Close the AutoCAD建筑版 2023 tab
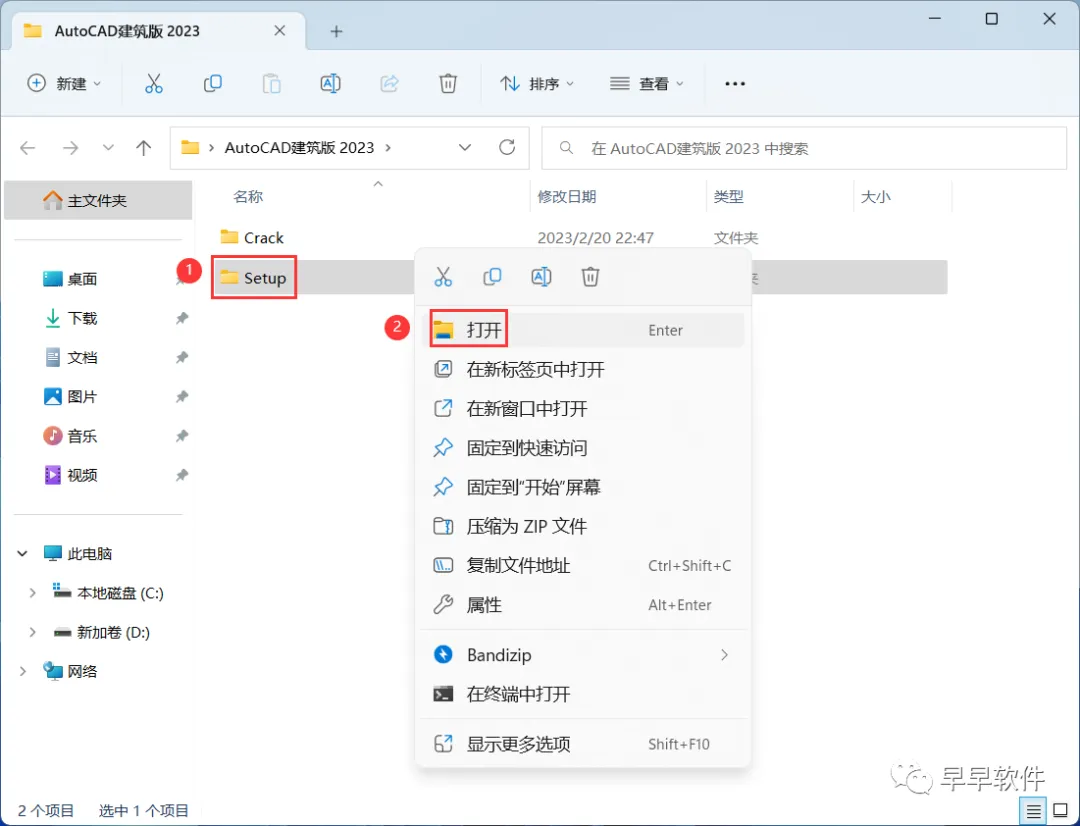This screenshot has height=826, width=1080. tap(280, 30)
